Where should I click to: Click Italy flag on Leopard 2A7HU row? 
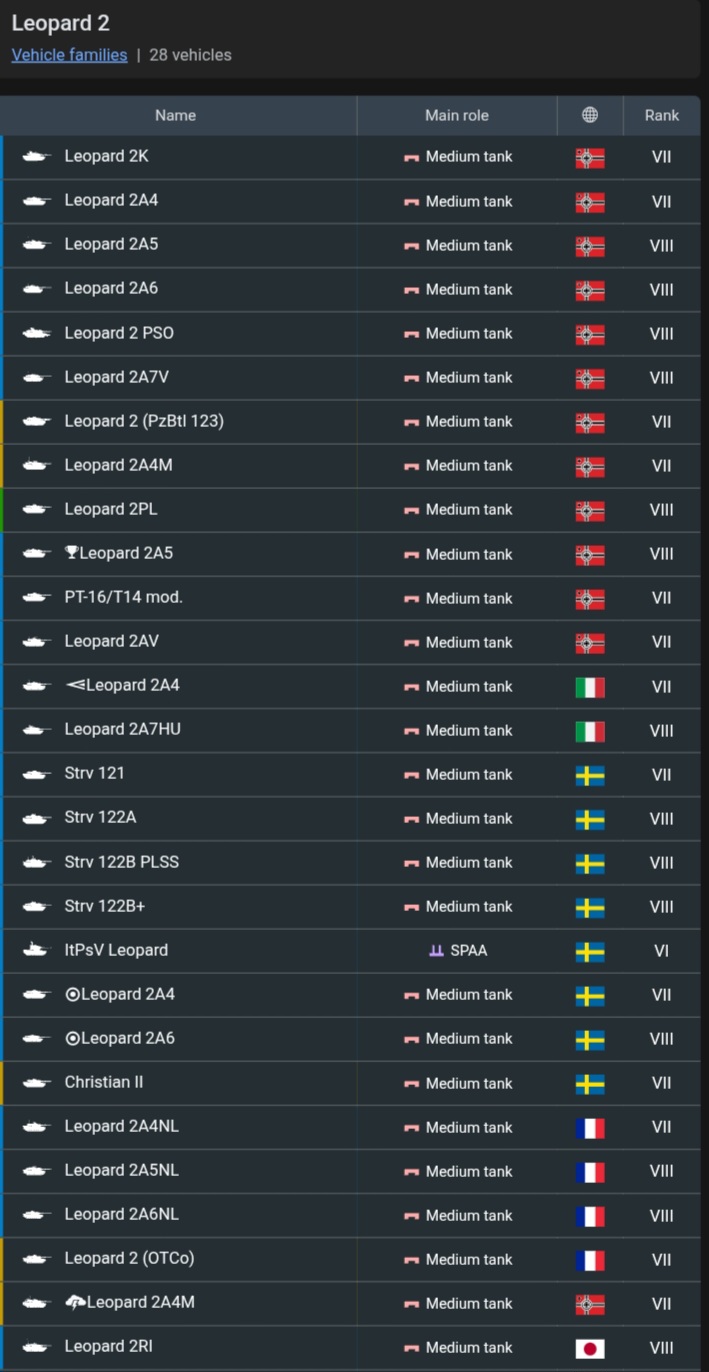[x=590, y=731]
